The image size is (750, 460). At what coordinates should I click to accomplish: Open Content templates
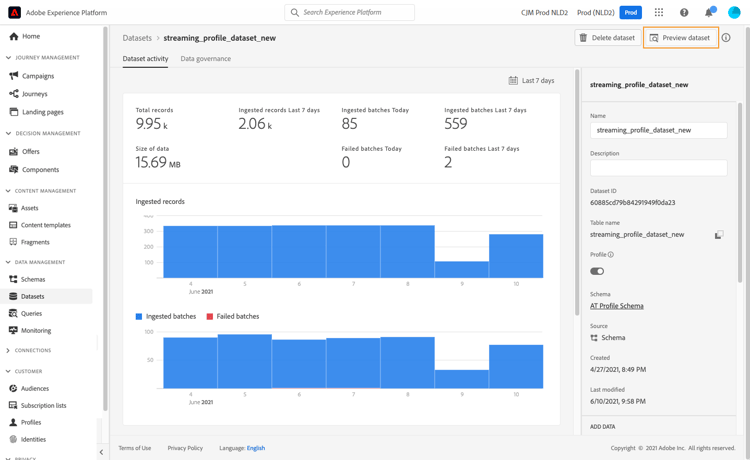coord(40,225)
